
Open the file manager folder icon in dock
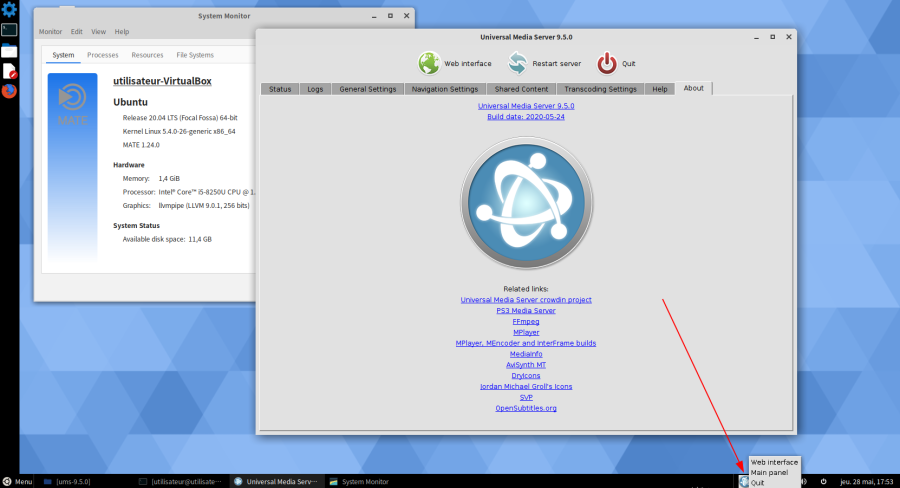(9, 50)
